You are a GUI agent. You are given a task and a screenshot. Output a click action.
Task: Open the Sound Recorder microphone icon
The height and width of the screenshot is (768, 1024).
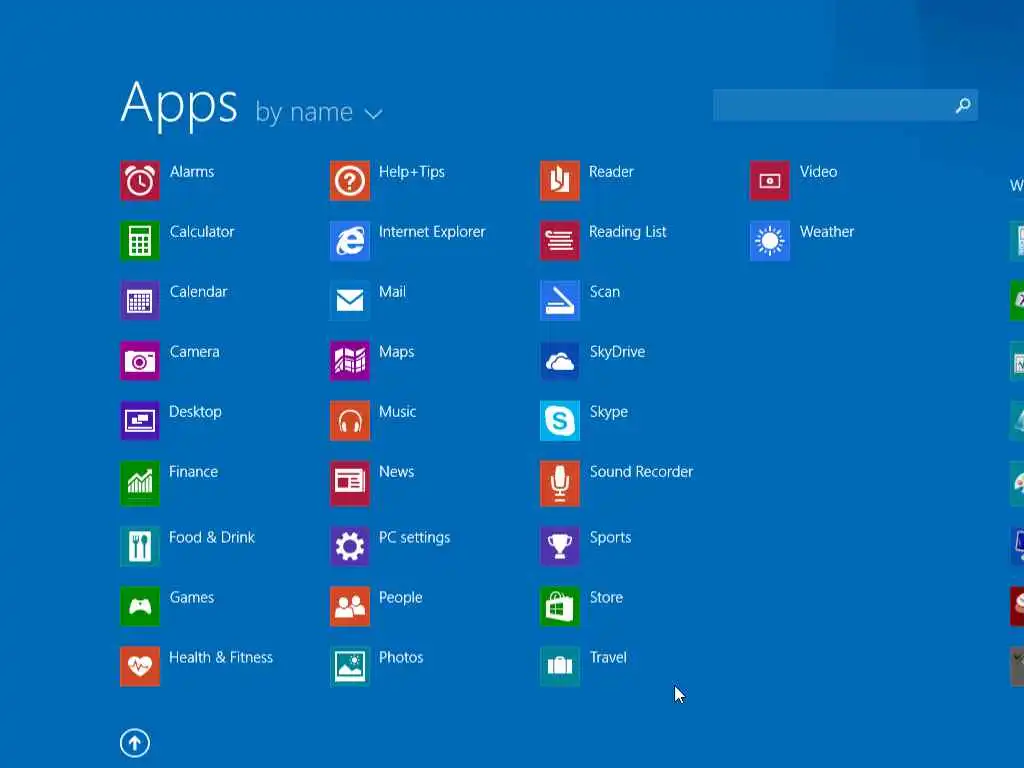click(x=560, y=483)
